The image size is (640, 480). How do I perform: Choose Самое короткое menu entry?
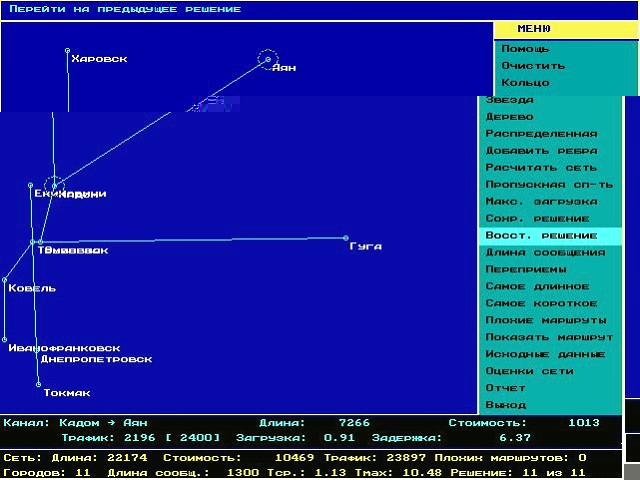[x=541, y=303]
